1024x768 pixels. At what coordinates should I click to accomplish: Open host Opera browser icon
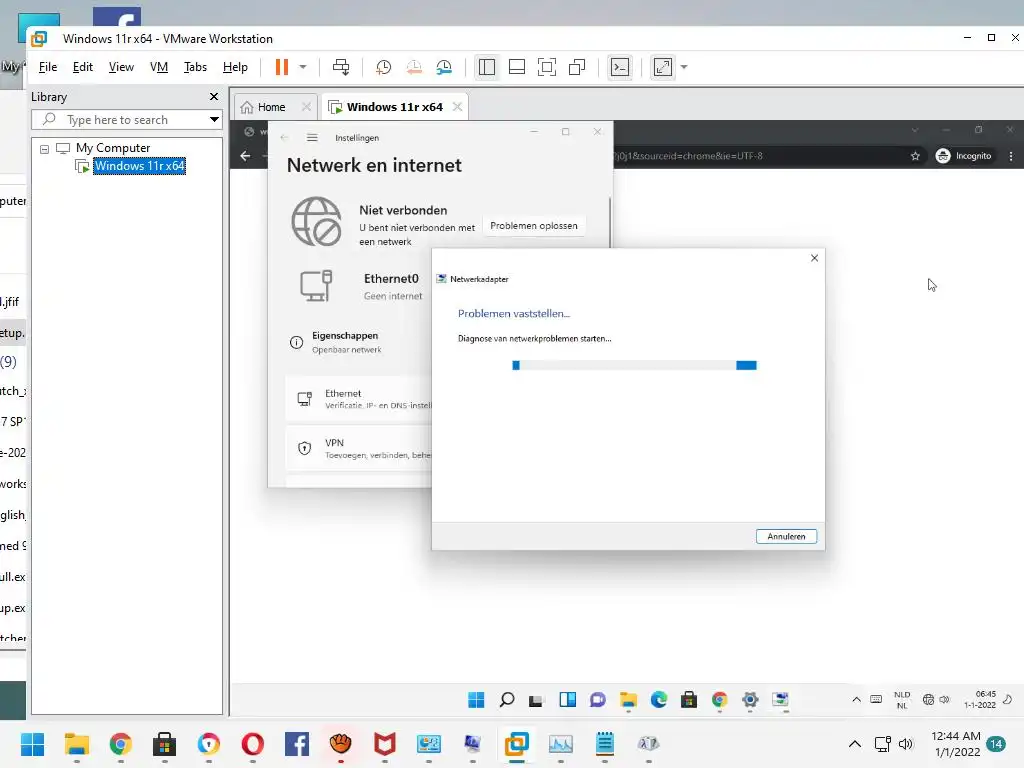pyautogui.click(x=253, y=744)
